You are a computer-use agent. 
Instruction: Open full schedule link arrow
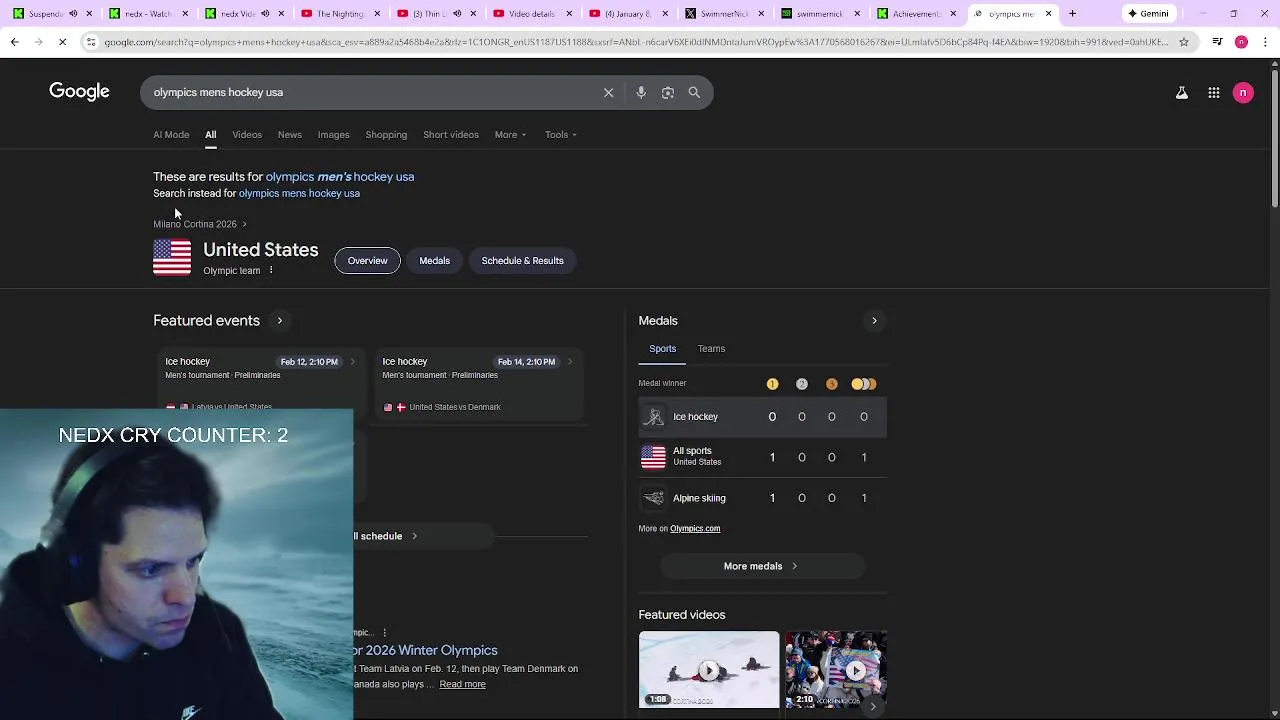click(414, 536)
